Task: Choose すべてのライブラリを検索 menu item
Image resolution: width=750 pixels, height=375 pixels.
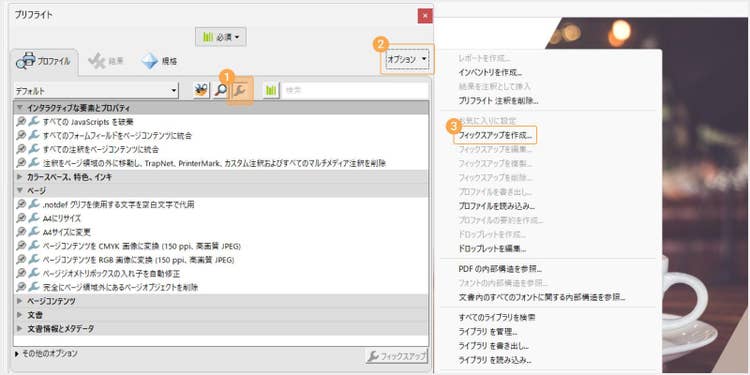Action: tap(496, 317)
